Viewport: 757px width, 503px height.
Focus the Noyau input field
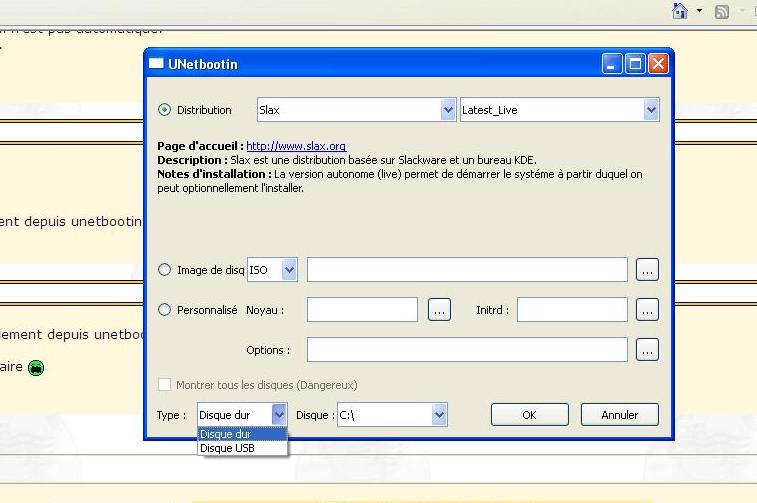362,310
